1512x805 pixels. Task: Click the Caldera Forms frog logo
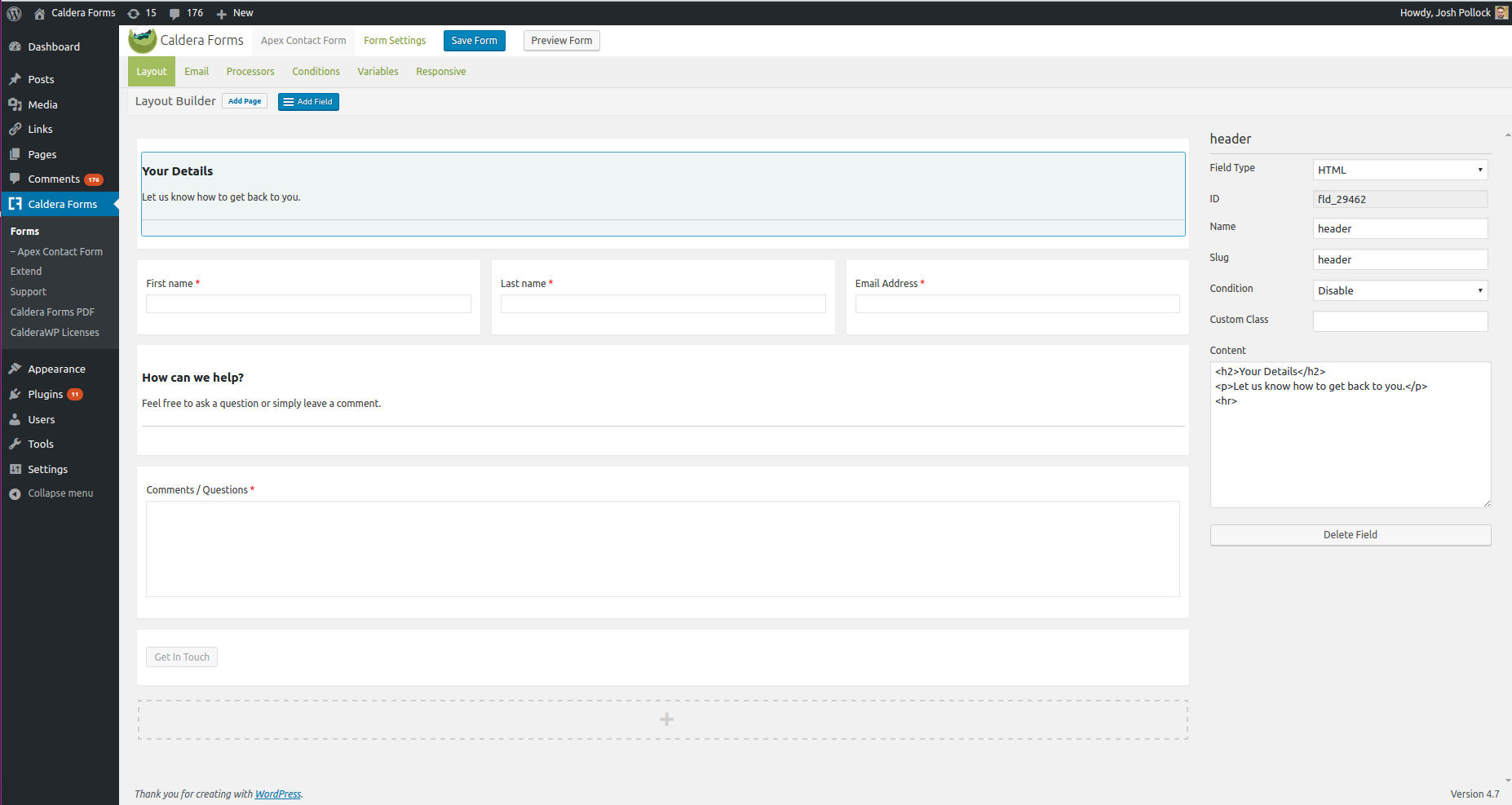click(x=142, y=40)
